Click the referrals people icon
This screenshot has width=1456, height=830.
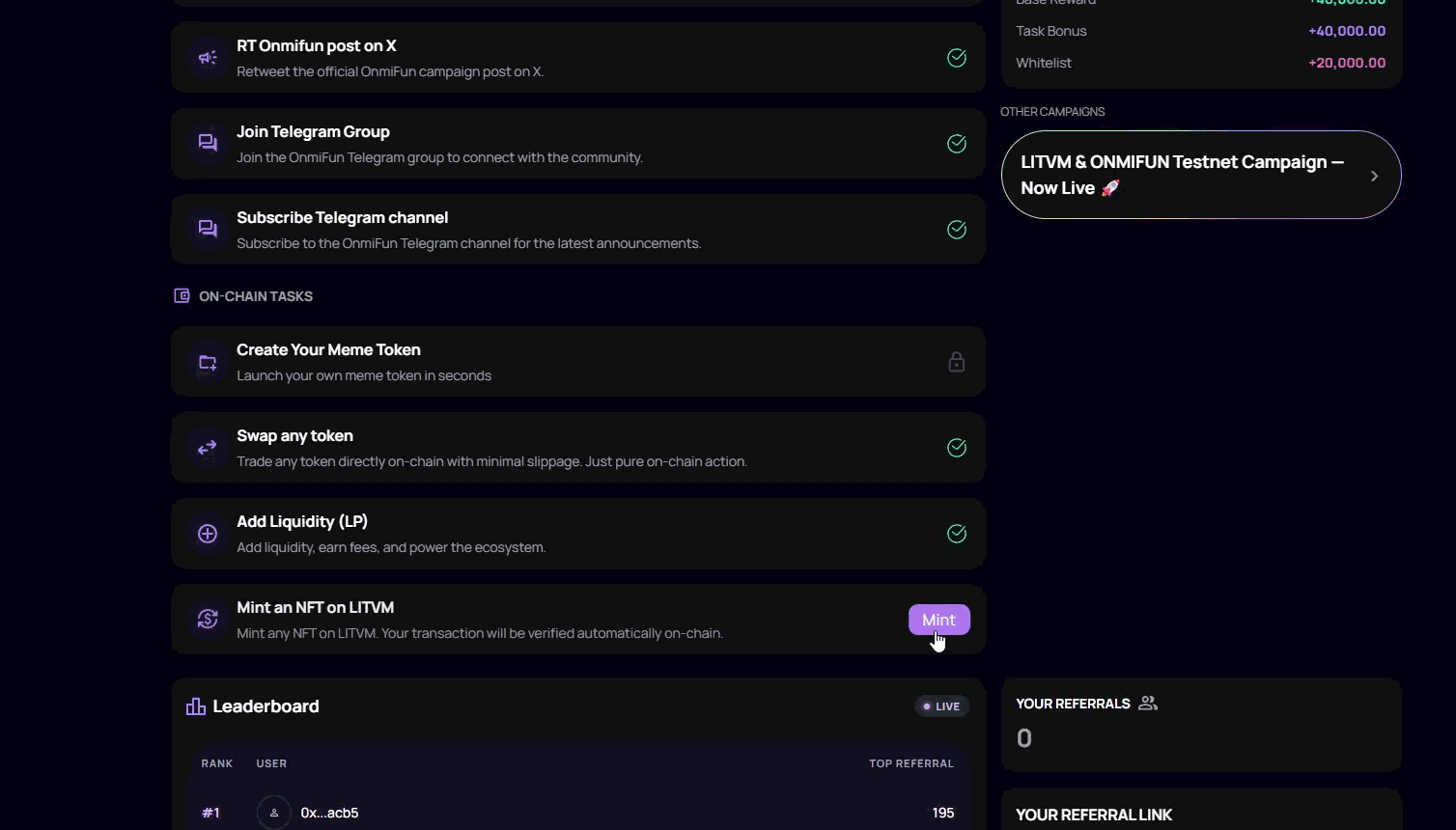(1148, 704)
